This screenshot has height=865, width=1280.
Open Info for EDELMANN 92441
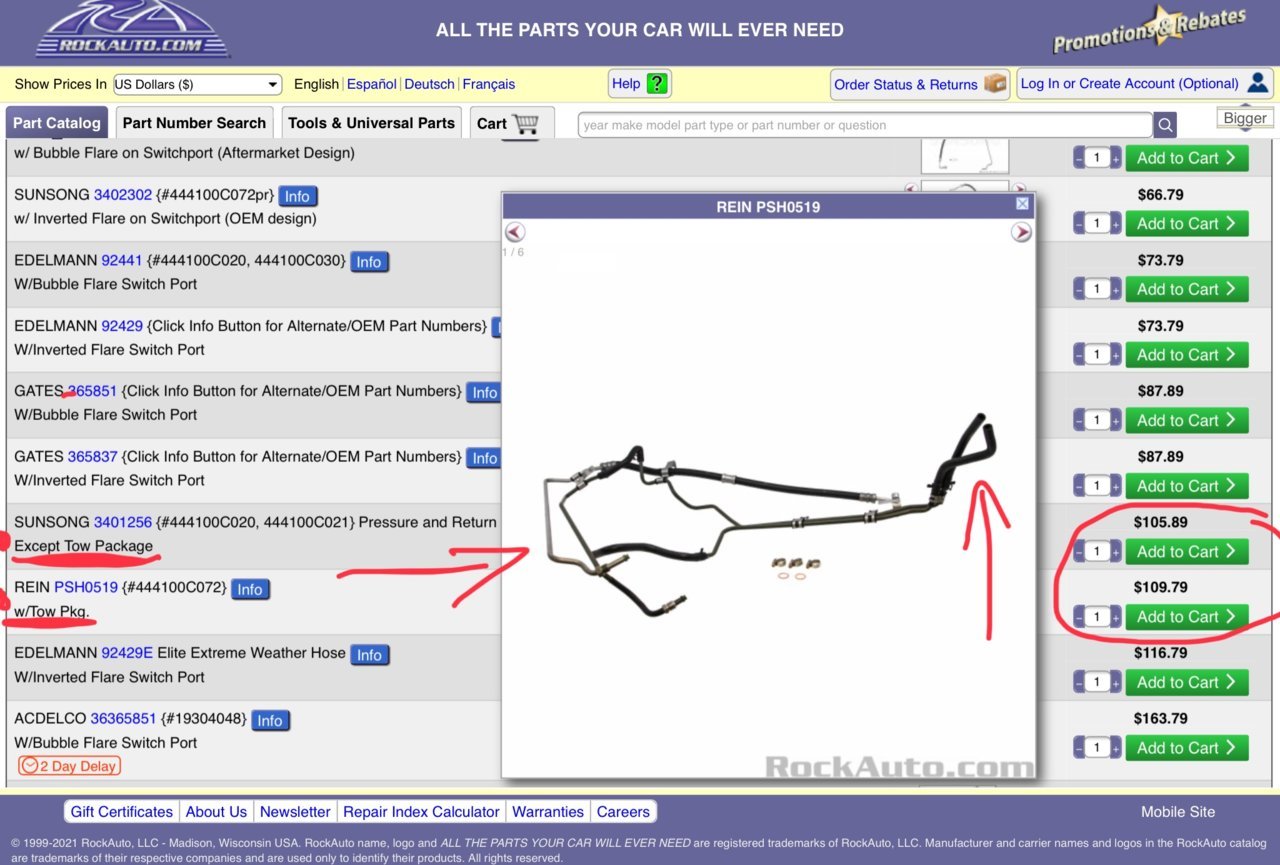(369, 262)
